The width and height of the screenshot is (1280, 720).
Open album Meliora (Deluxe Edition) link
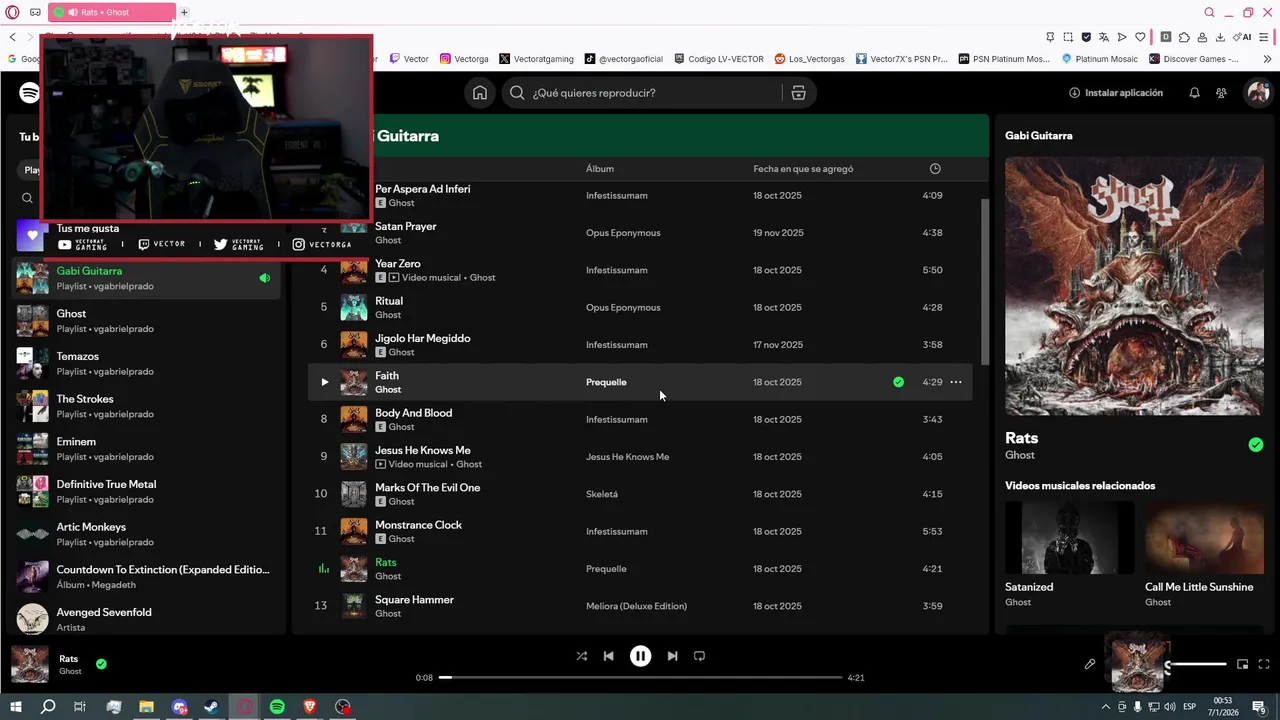click(636, 606)
